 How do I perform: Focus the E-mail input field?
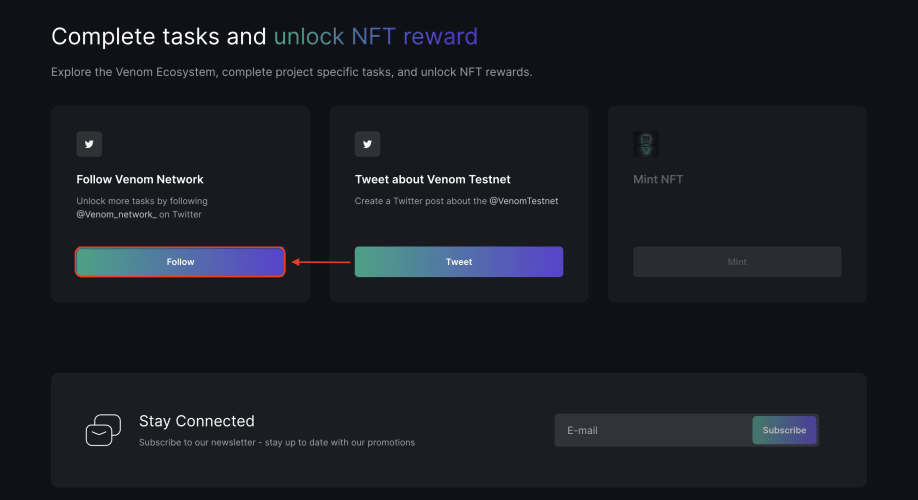[x=653, y=430]
